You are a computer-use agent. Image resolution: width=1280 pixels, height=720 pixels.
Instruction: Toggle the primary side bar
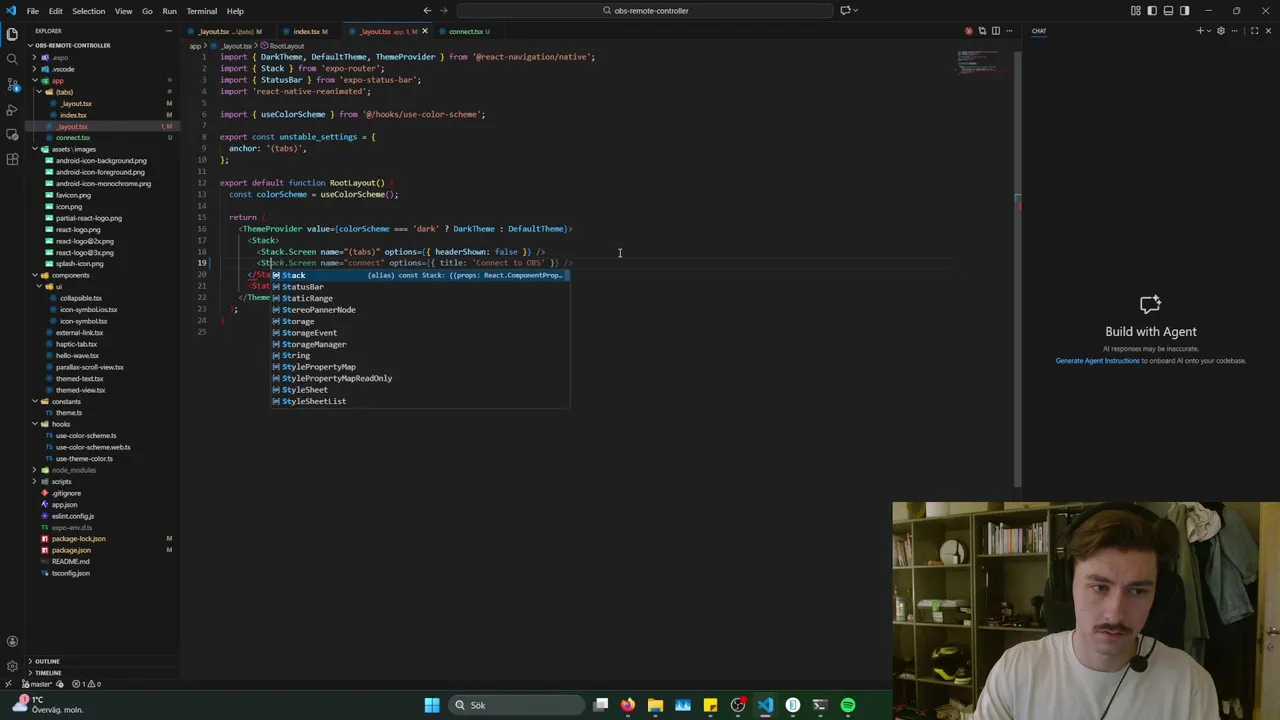tap(1152, 10)
